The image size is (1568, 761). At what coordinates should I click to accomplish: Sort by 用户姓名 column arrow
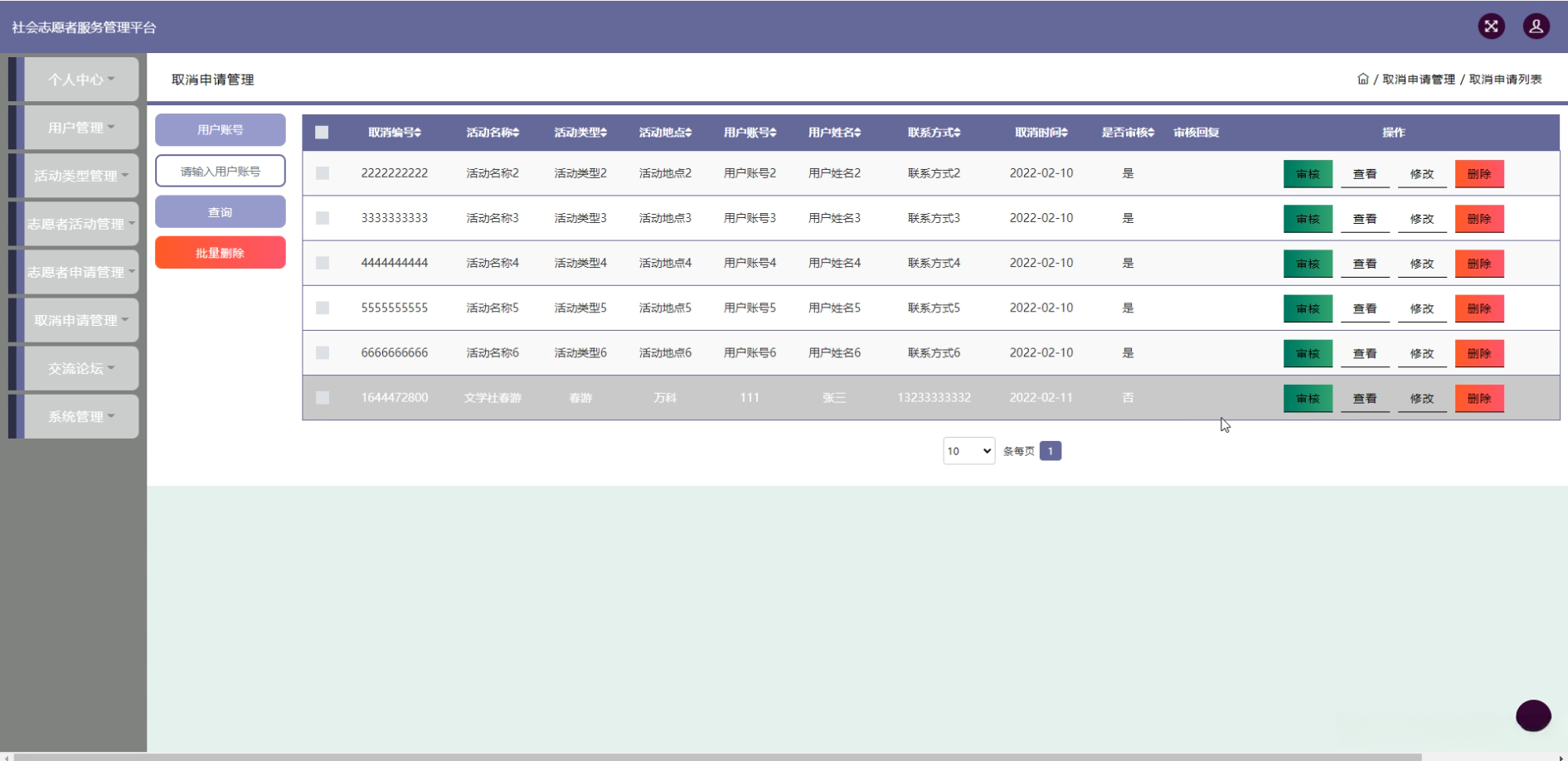(857, 133)
